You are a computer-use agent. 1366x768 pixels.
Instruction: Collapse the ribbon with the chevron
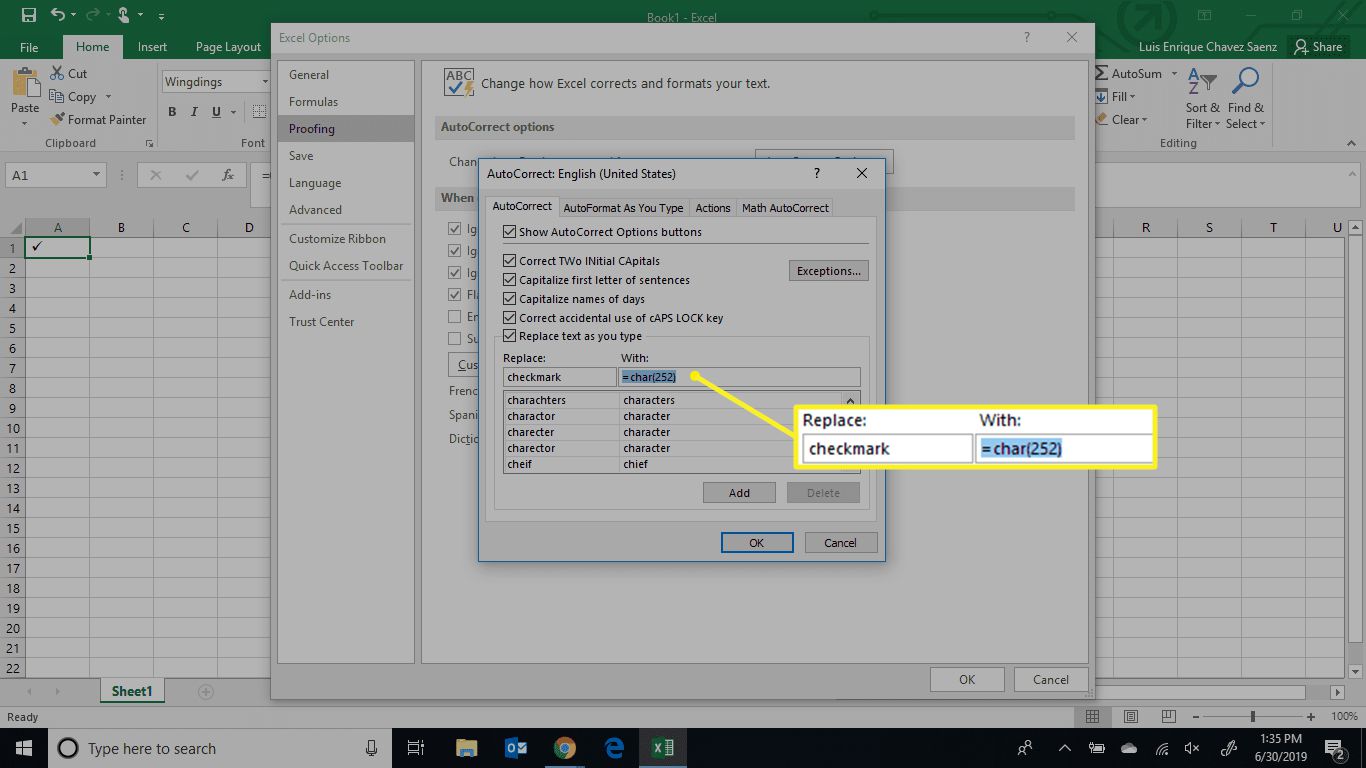coord(1351,143)
